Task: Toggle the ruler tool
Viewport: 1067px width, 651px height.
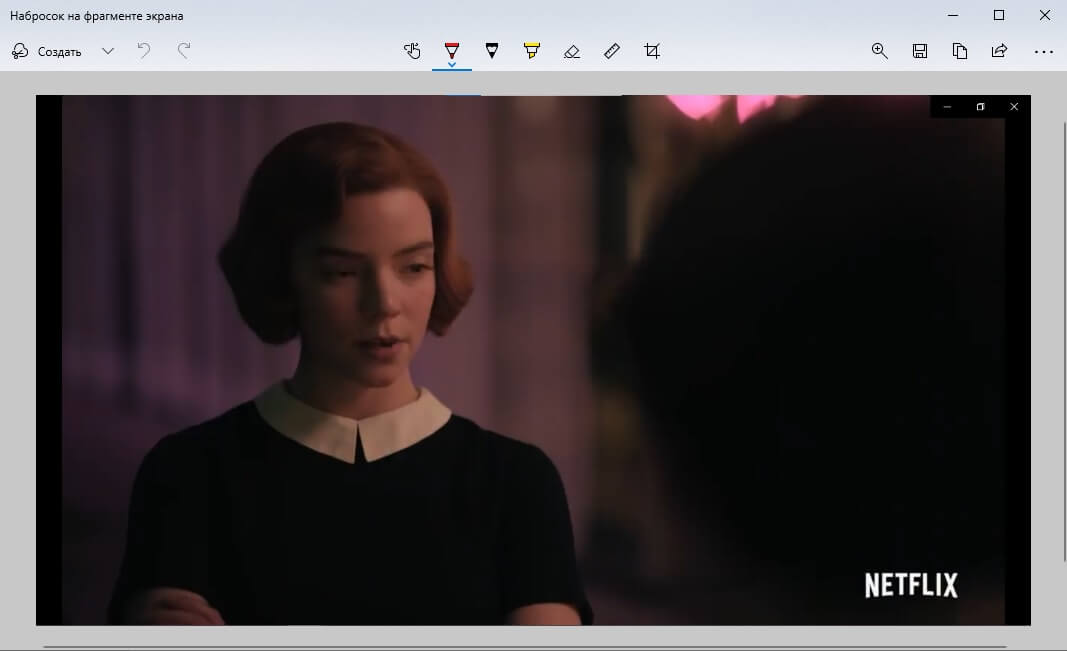Action: point(612,51)
